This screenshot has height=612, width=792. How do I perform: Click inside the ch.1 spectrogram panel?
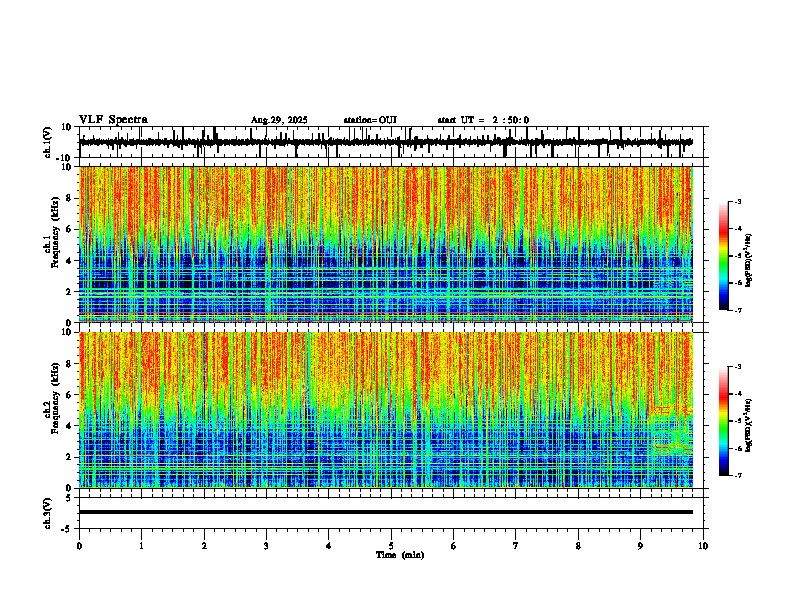385,244
